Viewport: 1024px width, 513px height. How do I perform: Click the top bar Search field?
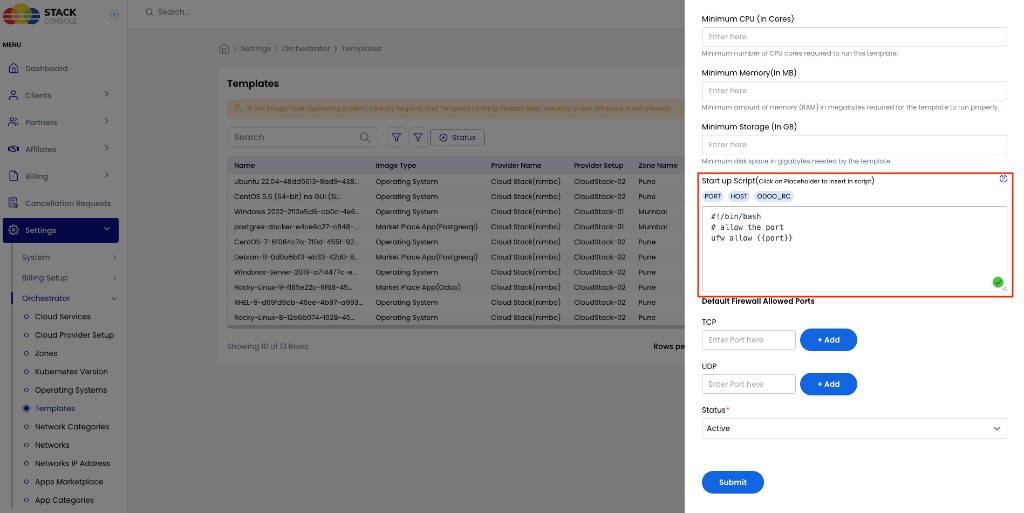click(x=174, y=12)
